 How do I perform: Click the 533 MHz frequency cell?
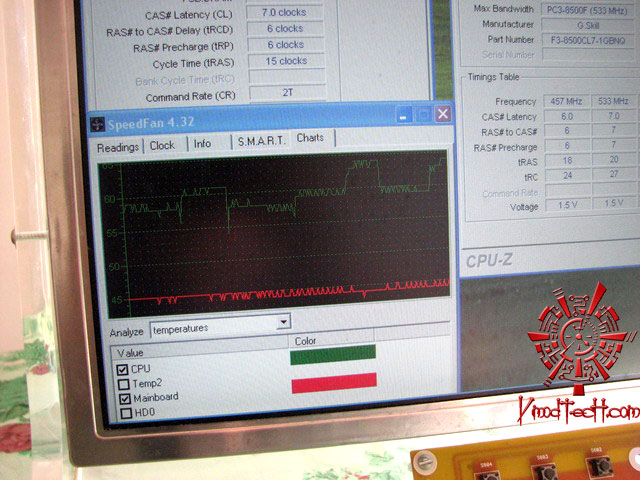[614, 101]
